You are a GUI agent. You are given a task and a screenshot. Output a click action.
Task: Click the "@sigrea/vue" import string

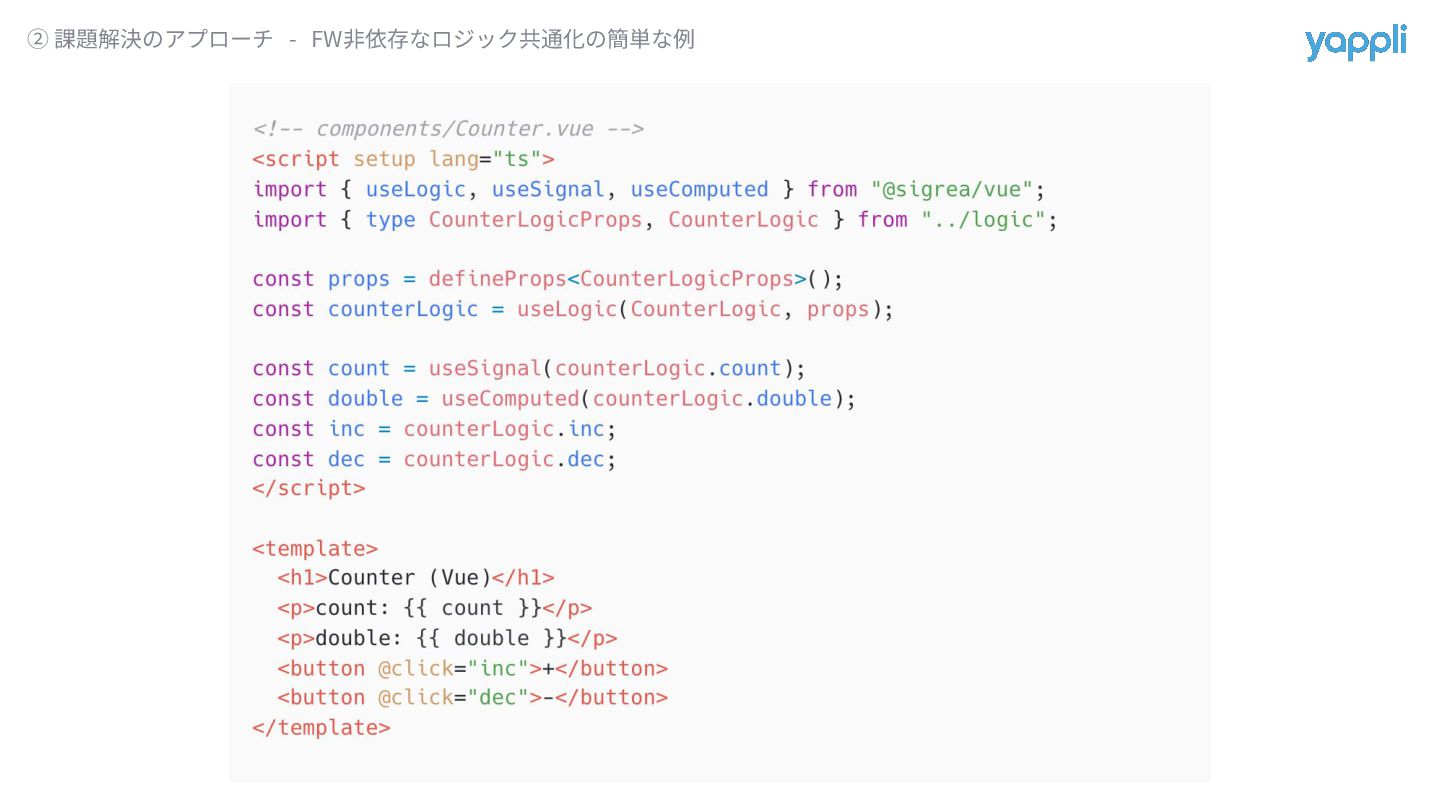tap(951, 189)
